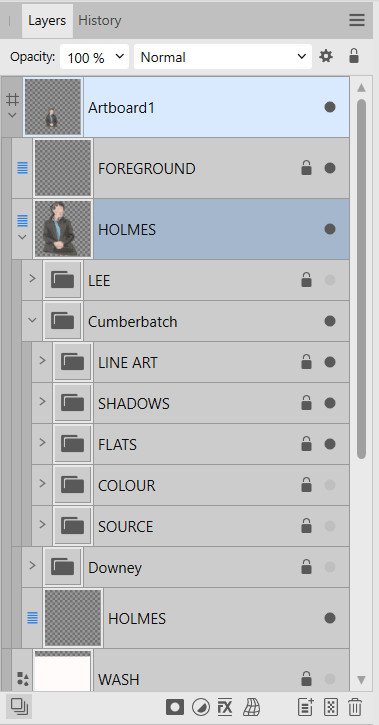Click the lock layer padlock in header
The width and height of the screenshot is (379, 725).
click(x=354, y=56)
